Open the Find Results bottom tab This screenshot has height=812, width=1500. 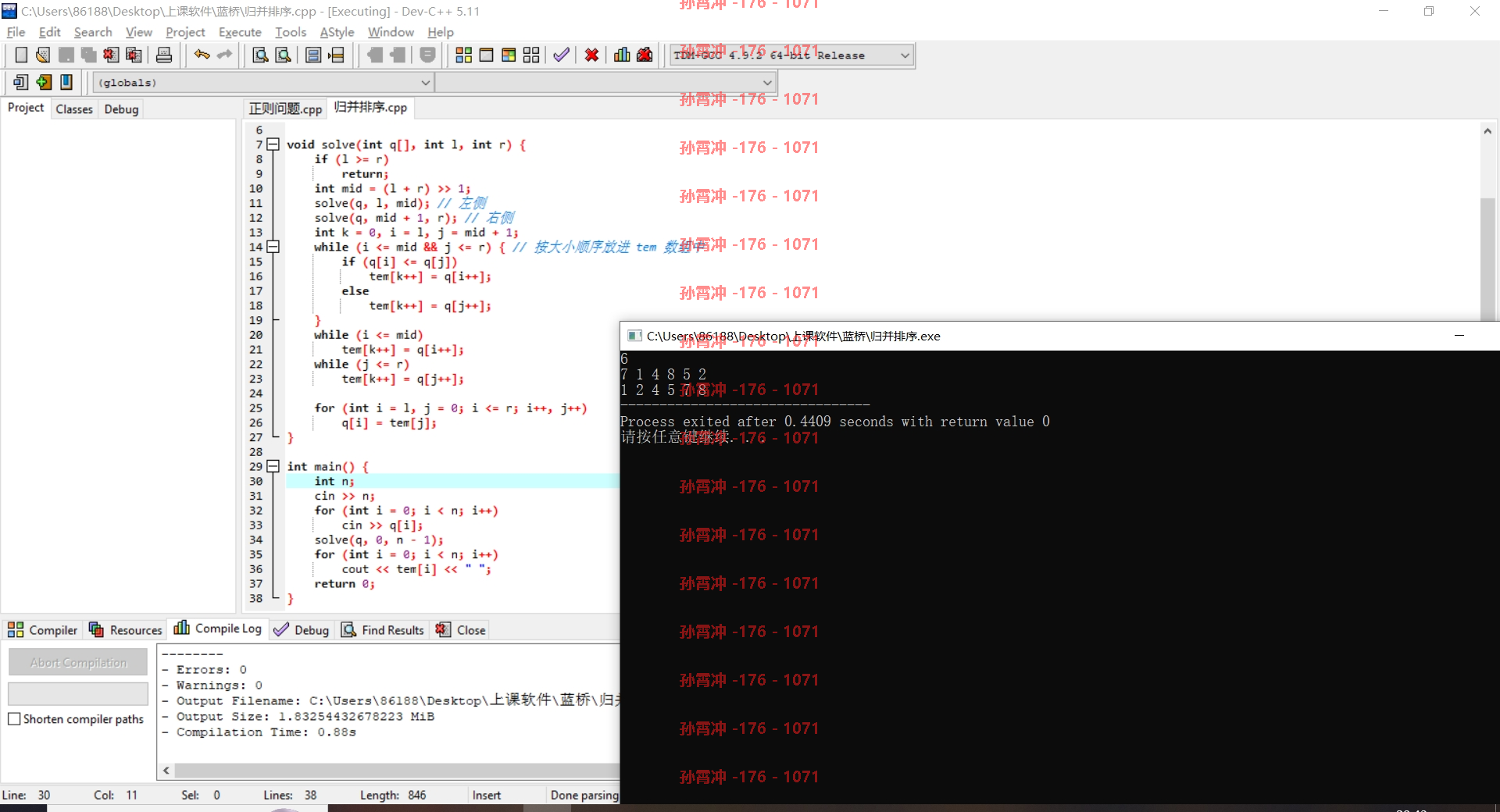[383, 630]
